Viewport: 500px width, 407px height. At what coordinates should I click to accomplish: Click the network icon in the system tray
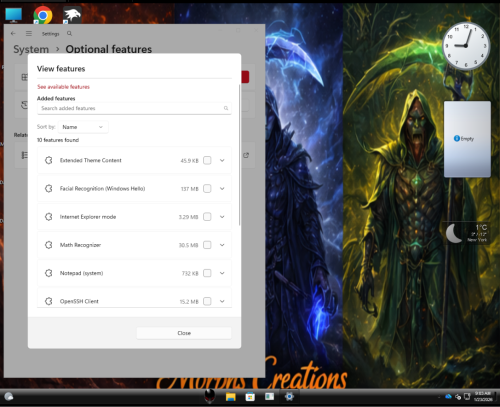coord(467,396)
